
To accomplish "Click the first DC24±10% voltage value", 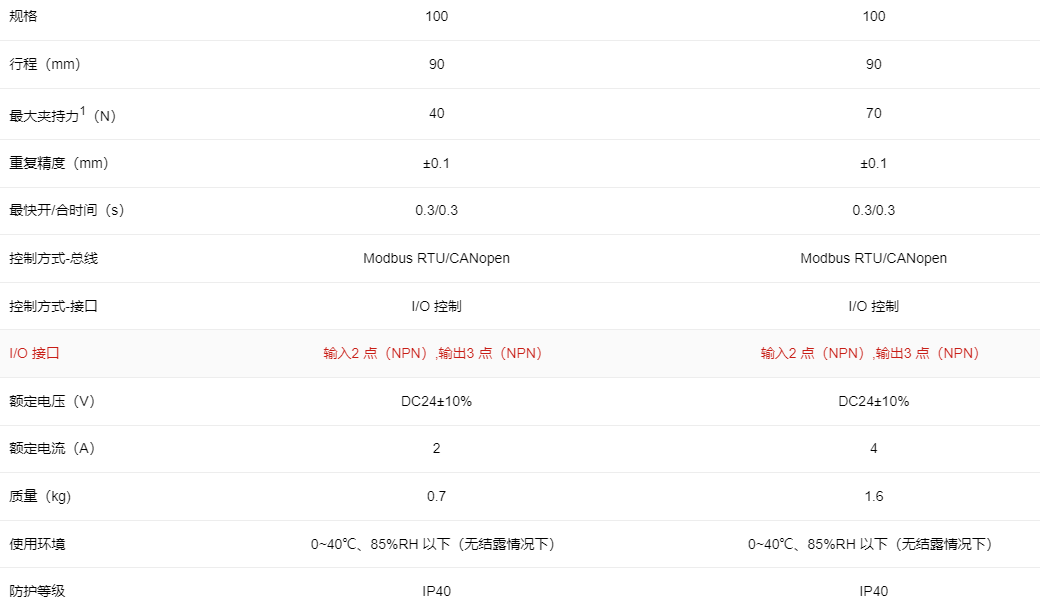I will (436, 401).
